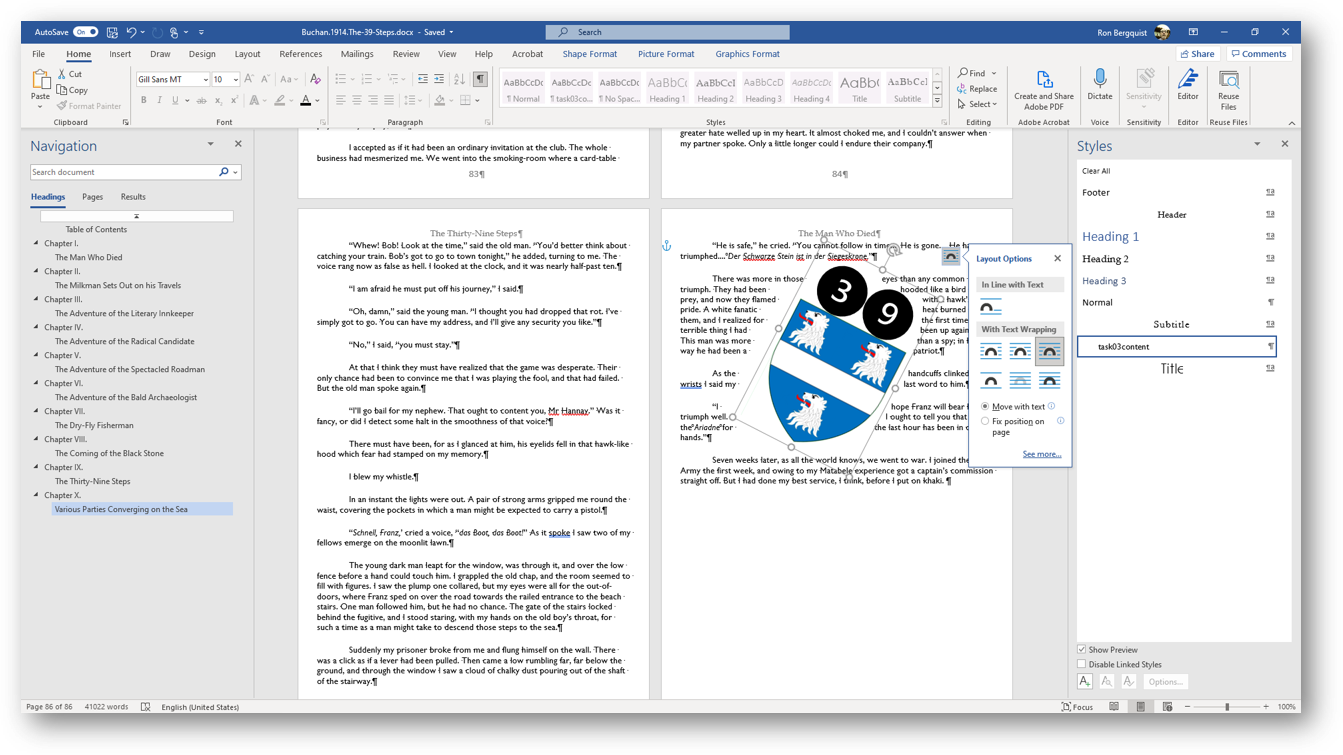Enable Disable Linked Styles checkbox
Image resolution: width=1343 pixels, height=755 pixels.
[1082, 664]
